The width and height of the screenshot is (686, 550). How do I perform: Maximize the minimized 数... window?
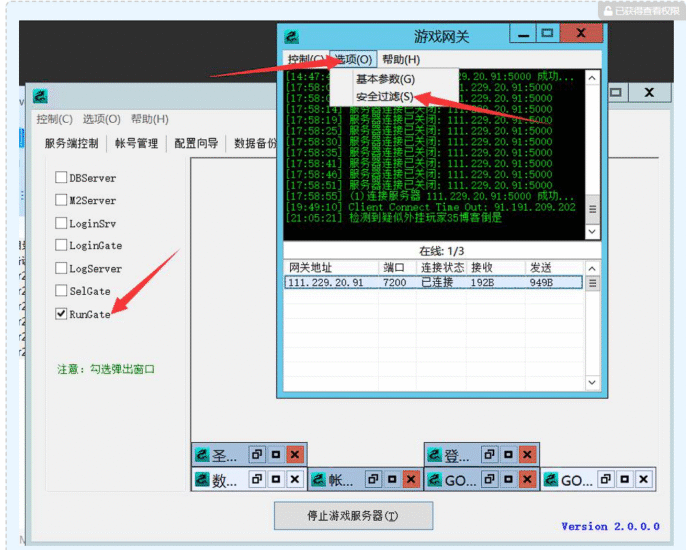pyautogui.click(x=276, y=480)
